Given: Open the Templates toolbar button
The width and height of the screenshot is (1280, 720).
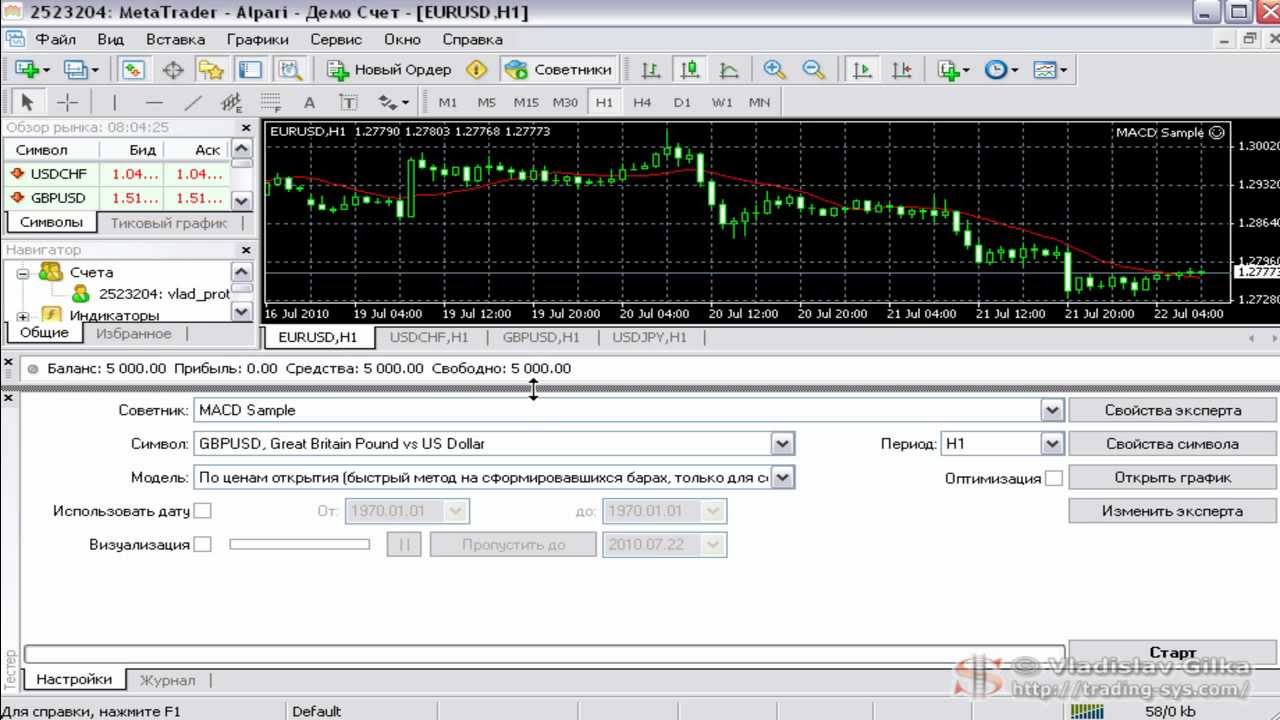Looking at the screenshot, I should point(1049,70).
